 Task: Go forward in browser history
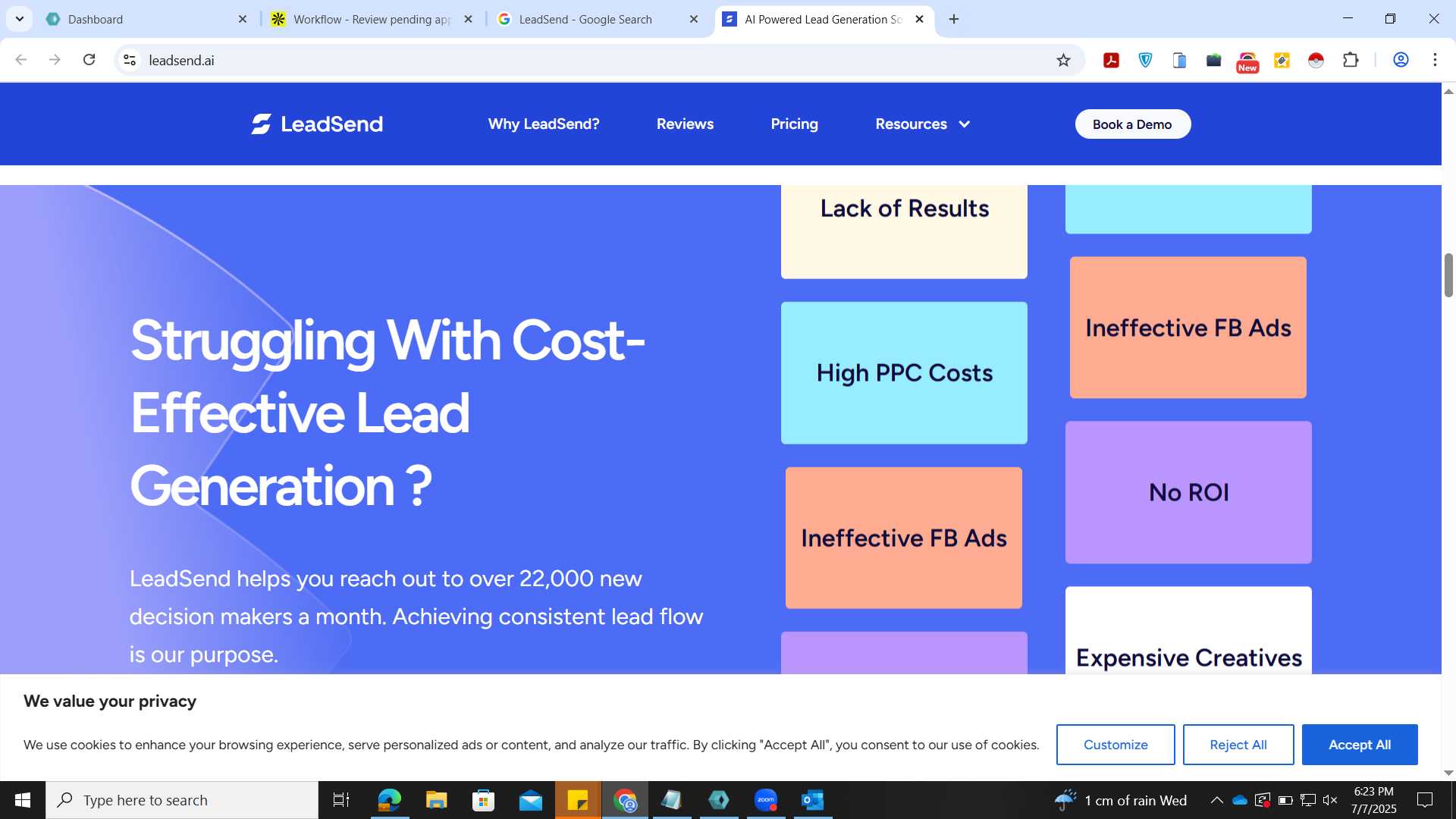55,60
